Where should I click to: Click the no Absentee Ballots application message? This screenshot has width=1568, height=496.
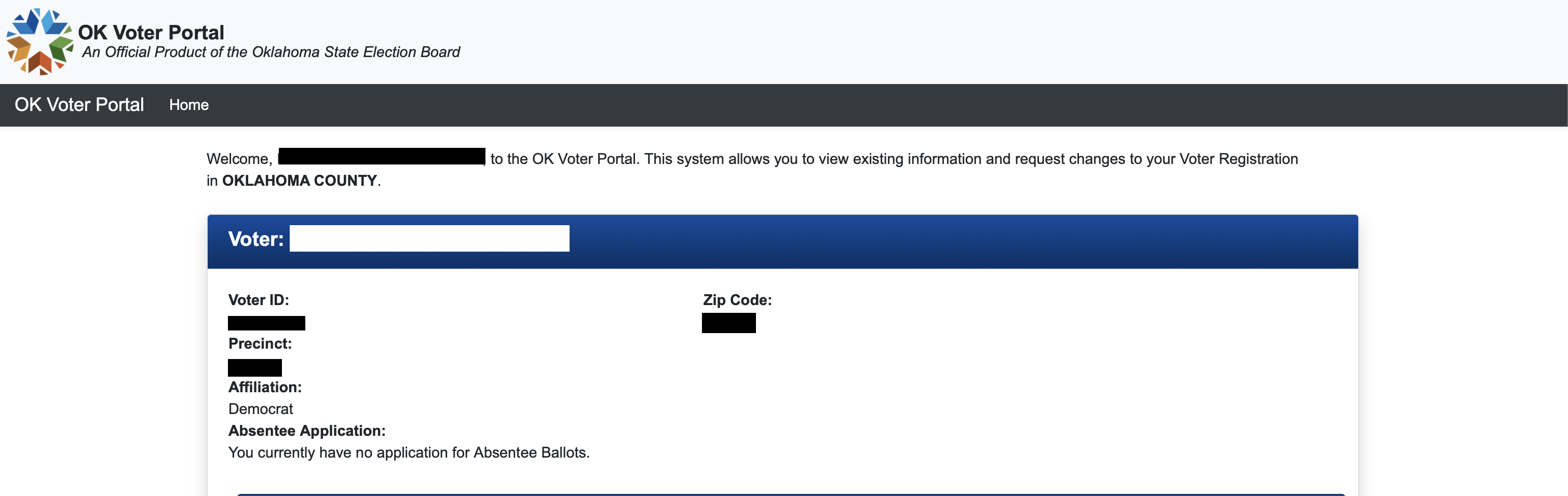[x=409, y=453]
